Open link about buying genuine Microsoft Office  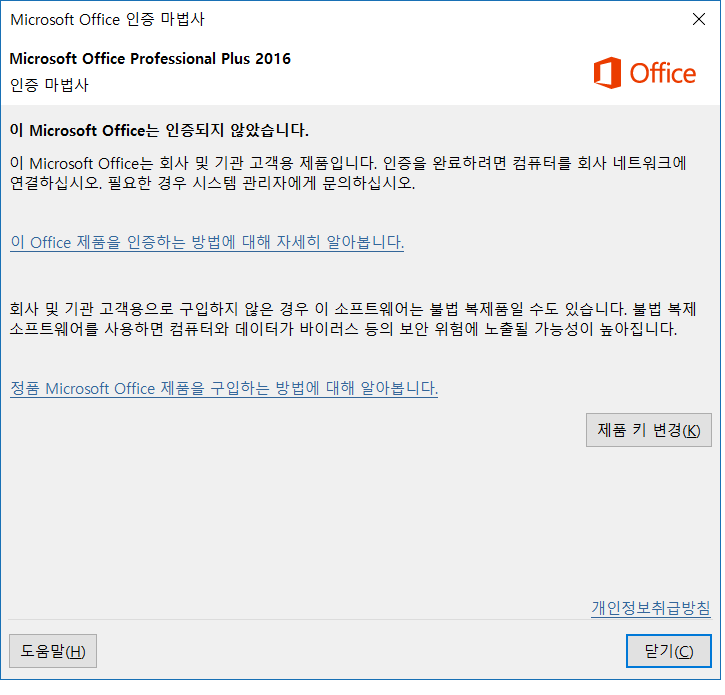[x=224, y=388]
